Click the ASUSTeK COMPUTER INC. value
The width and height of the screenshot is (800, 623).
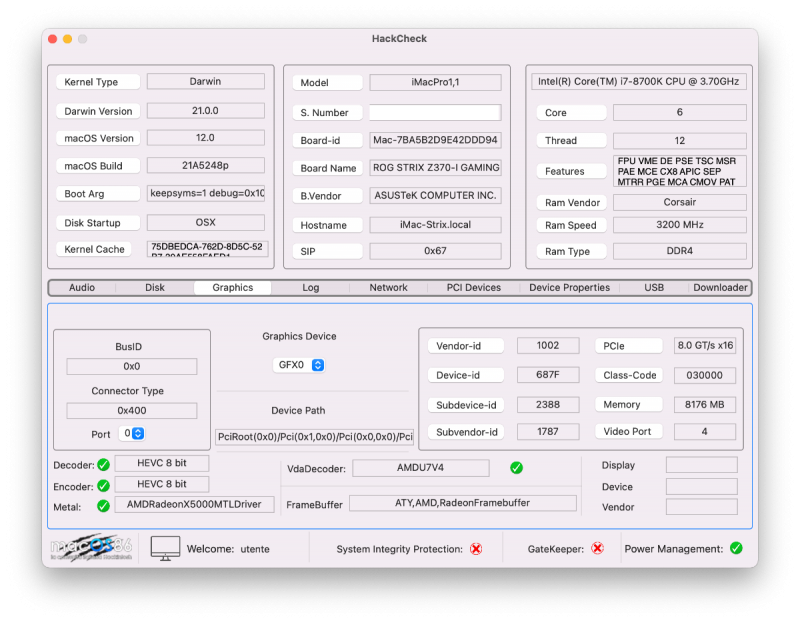(435, 195)
